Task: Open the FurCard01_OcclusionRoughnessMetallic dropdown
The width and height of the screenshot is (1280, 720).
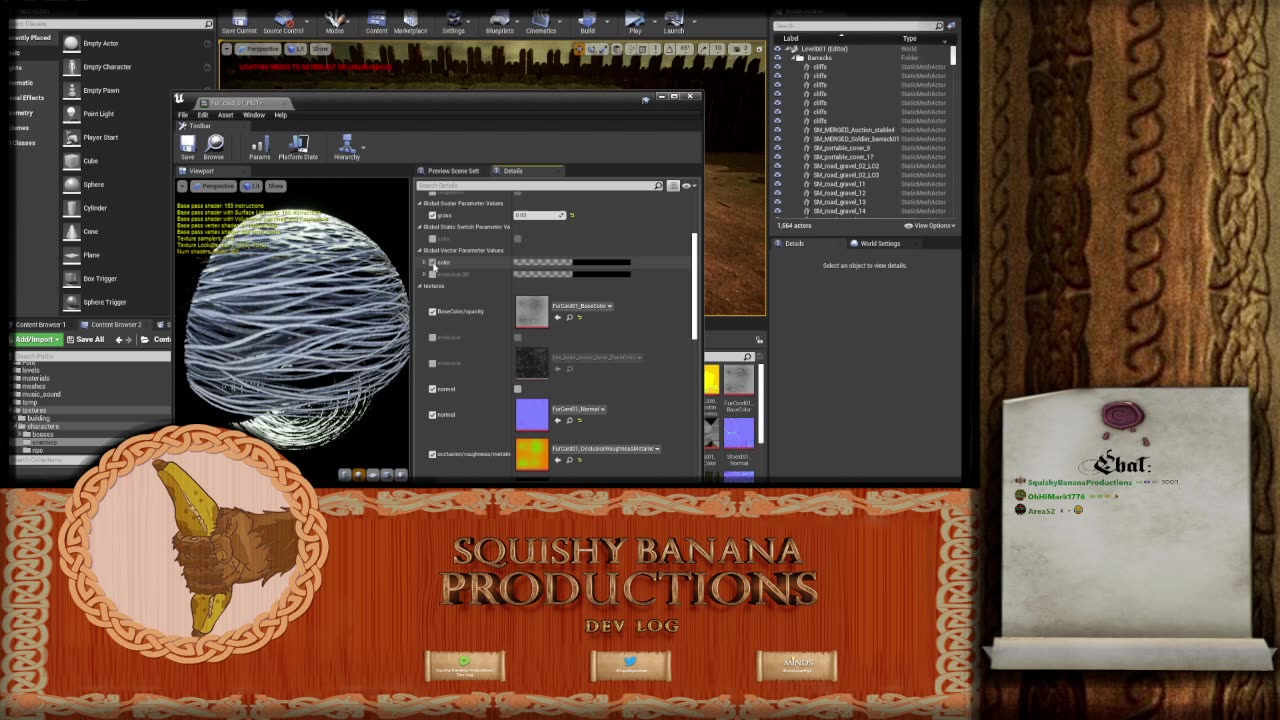Action: coord(606,449)
